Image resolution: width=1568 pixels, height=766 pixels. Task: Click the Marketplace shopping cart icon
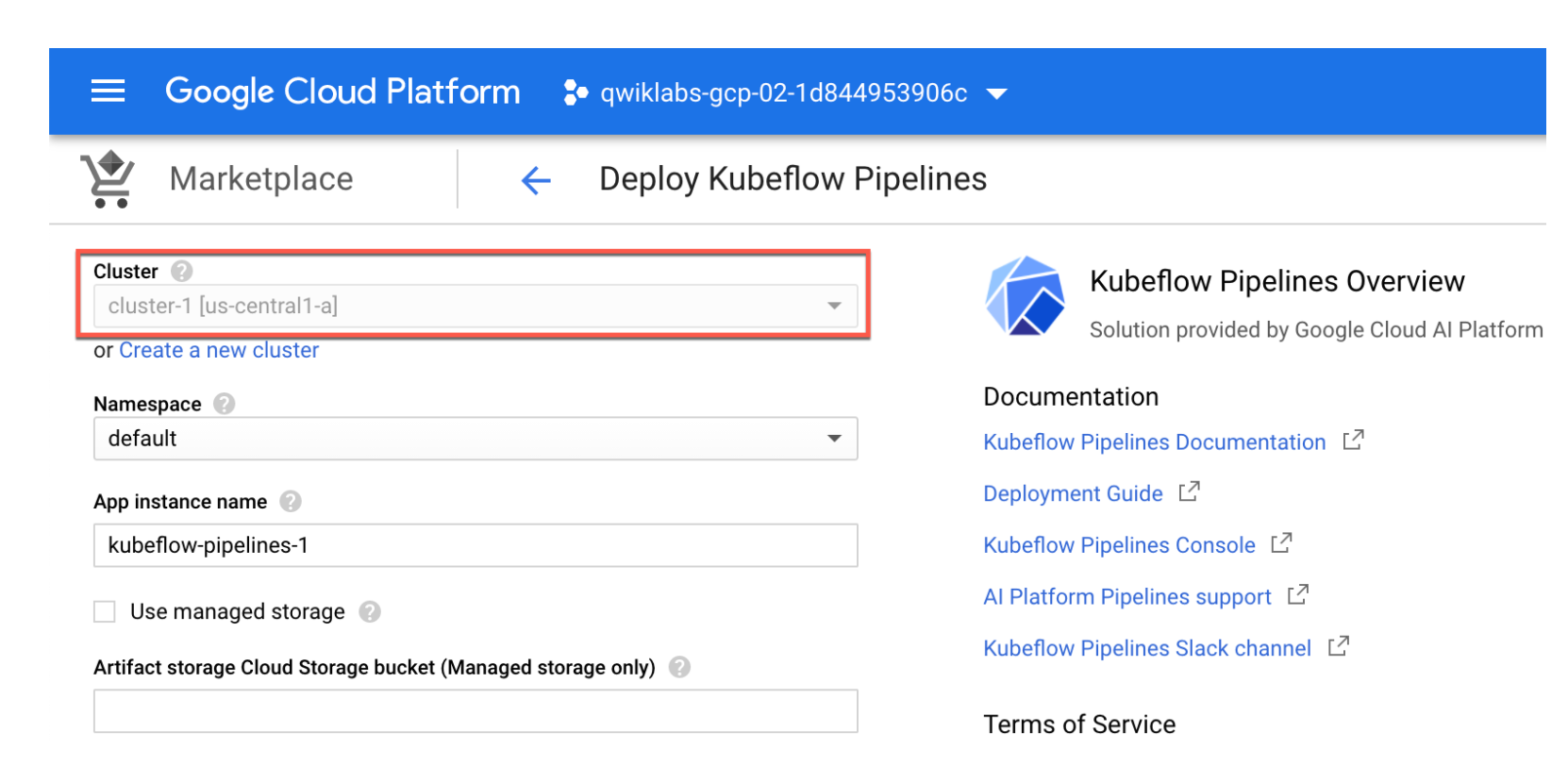(109, 178)
